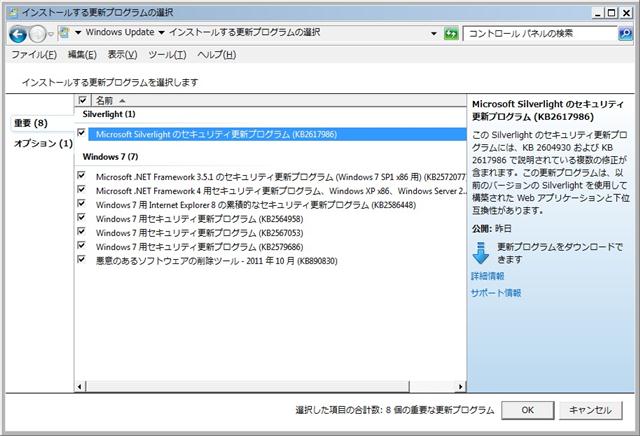Open the 編集(E) menu
The width and height of the screenshot is (640, 436).
tap(82, 55)
